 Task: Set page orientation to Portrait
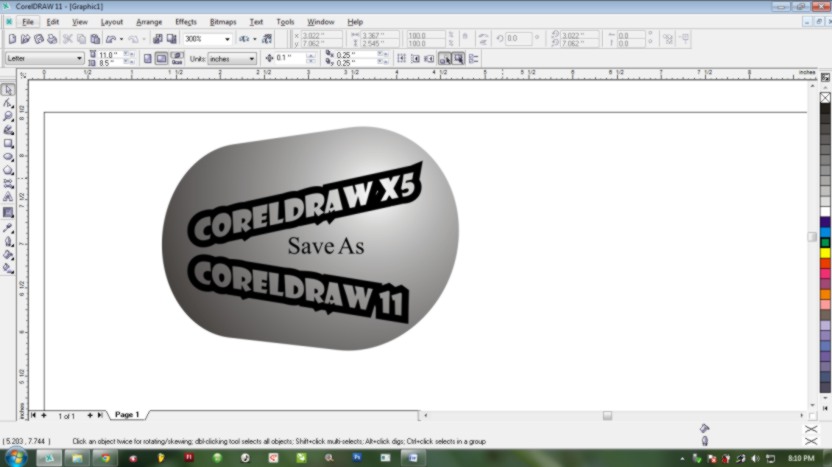[x=148, y=58]
